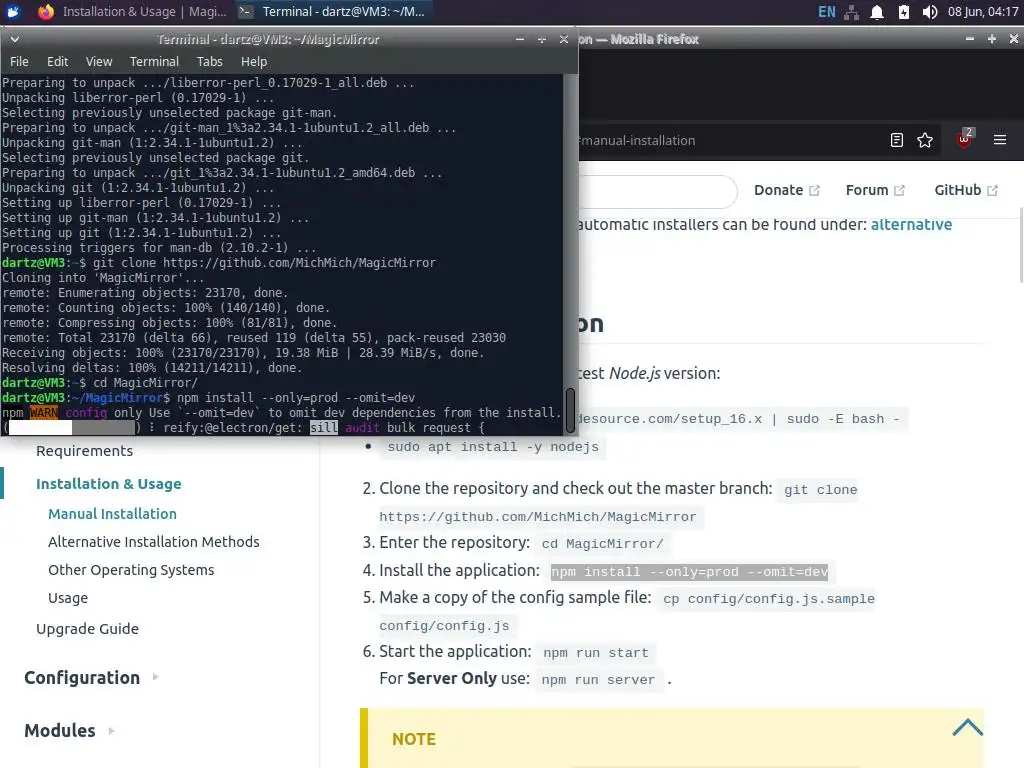The width and height of the screenshot is (1024, 768).
Task: Expand the Configuration section arrow
Action: click(x=155, y=677)
